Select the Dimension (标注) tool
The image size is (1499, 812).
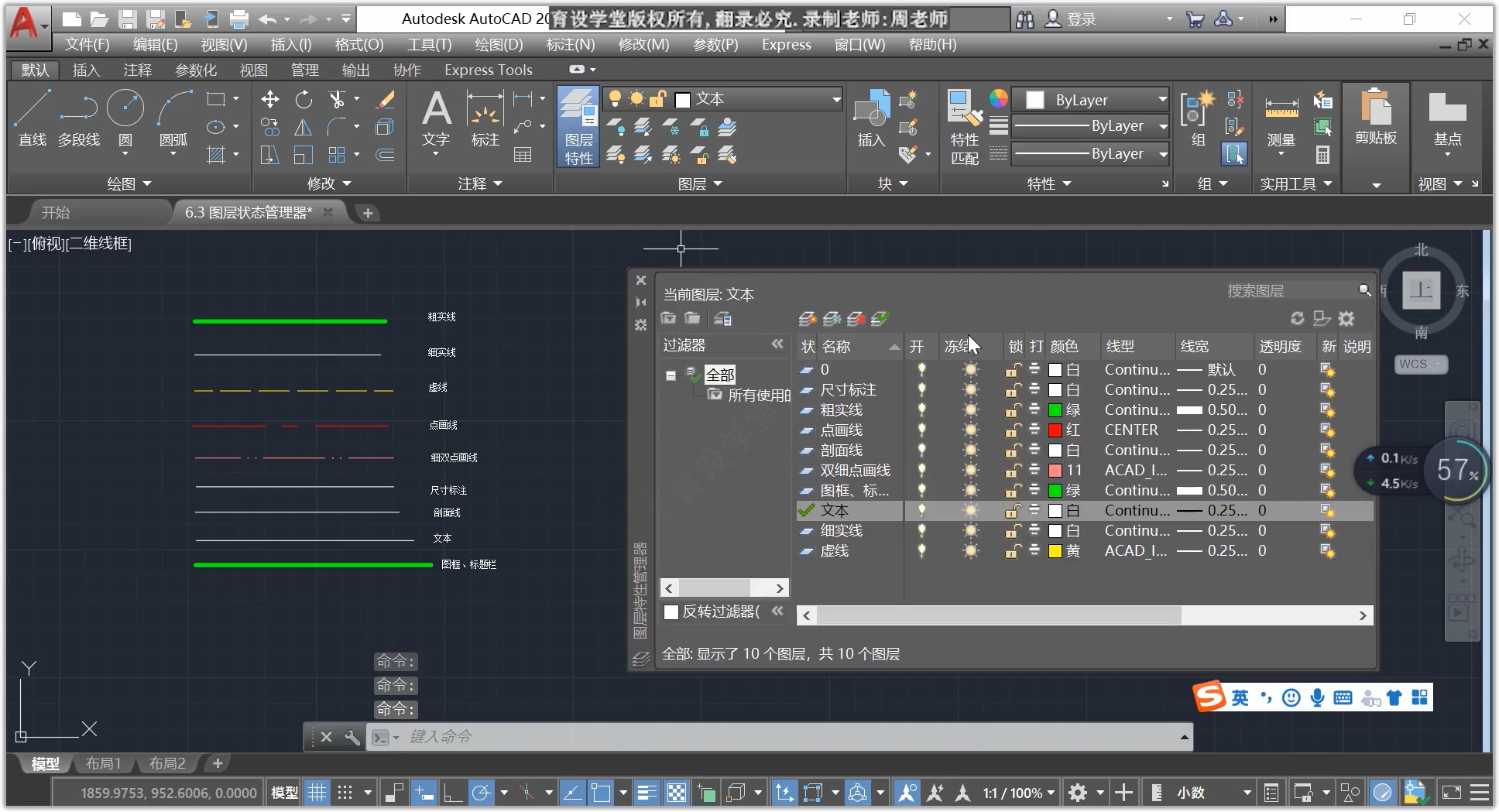(x=485, y=118)
